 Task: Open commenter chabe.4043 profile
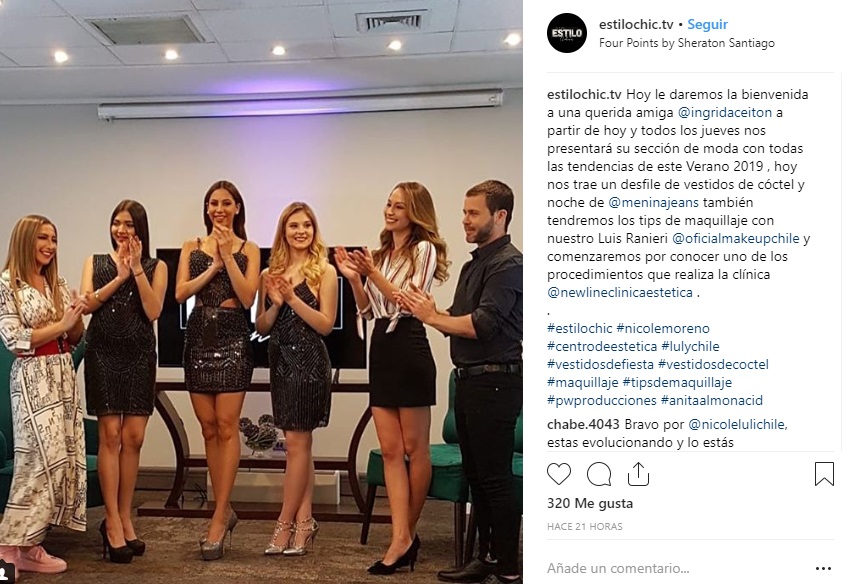coord(583,425)
